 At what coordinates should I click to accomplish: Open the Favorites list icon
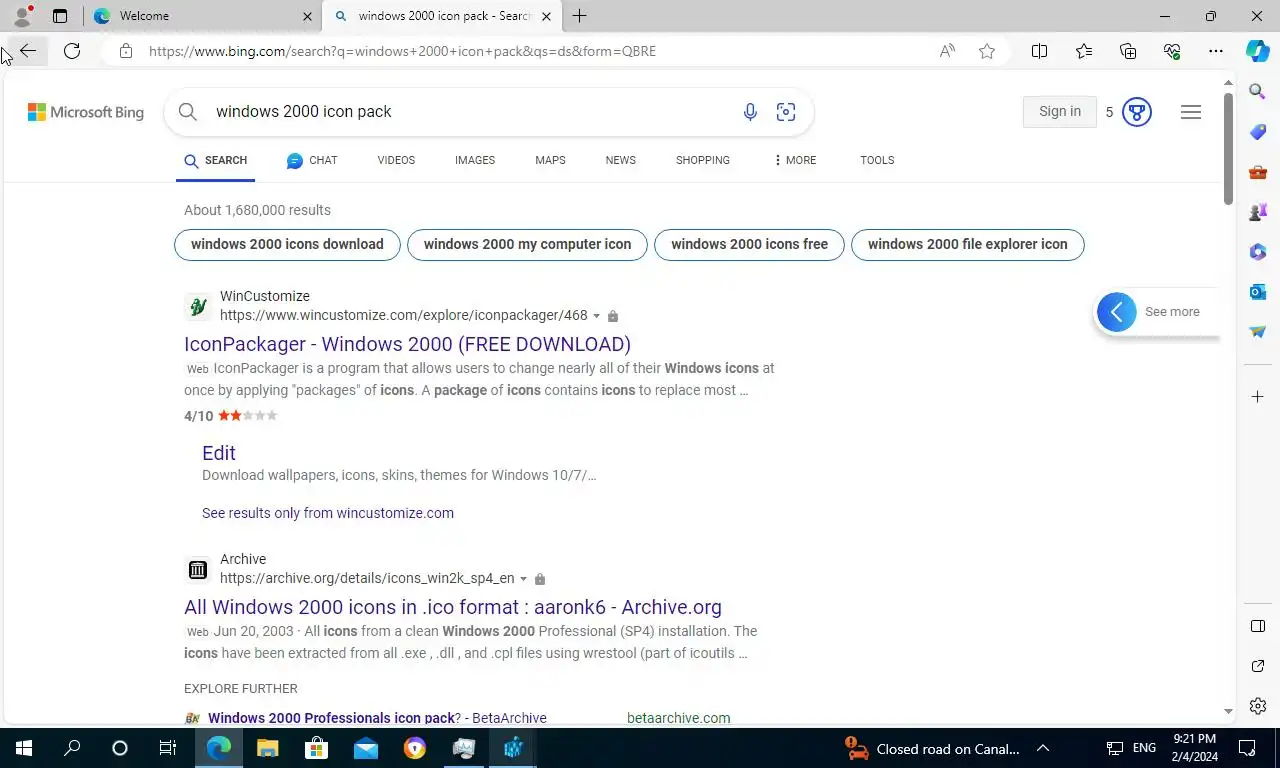click(x=1084, y=51)
